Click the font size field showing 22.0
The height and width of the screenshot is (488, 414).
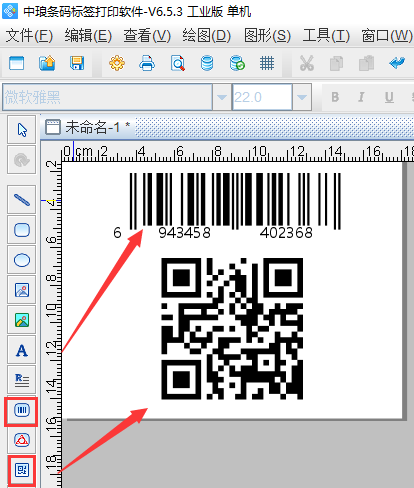coord(262,97)
